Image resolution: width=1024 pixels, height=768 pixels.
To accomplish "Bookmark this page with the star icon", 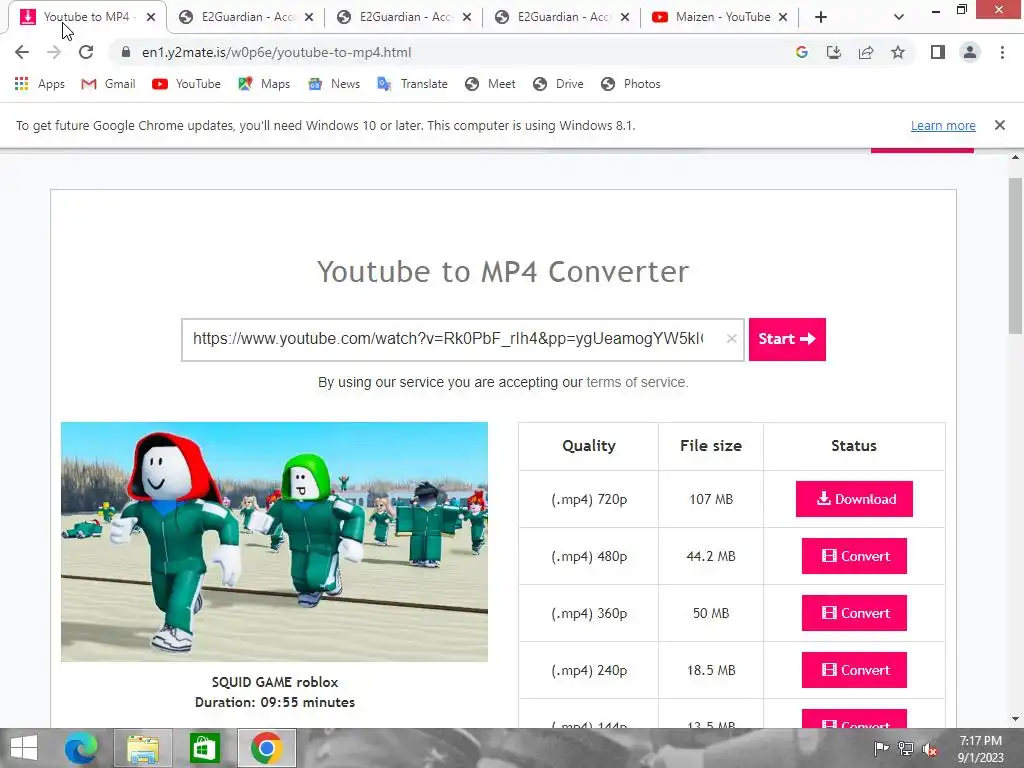I will [x=898, y=52].
